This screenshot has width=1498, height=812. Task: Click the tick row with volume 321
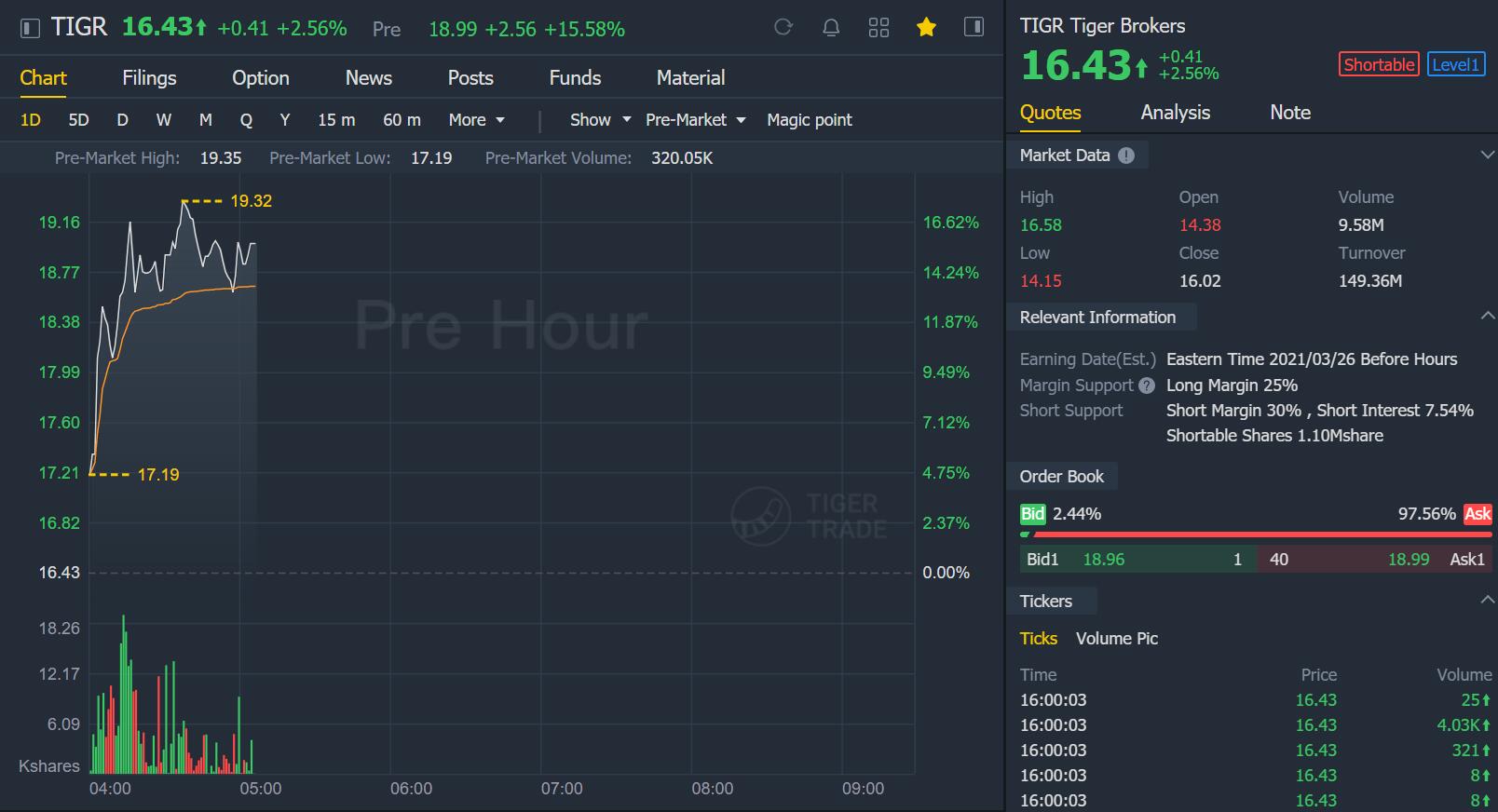(x=1256, y=751)
